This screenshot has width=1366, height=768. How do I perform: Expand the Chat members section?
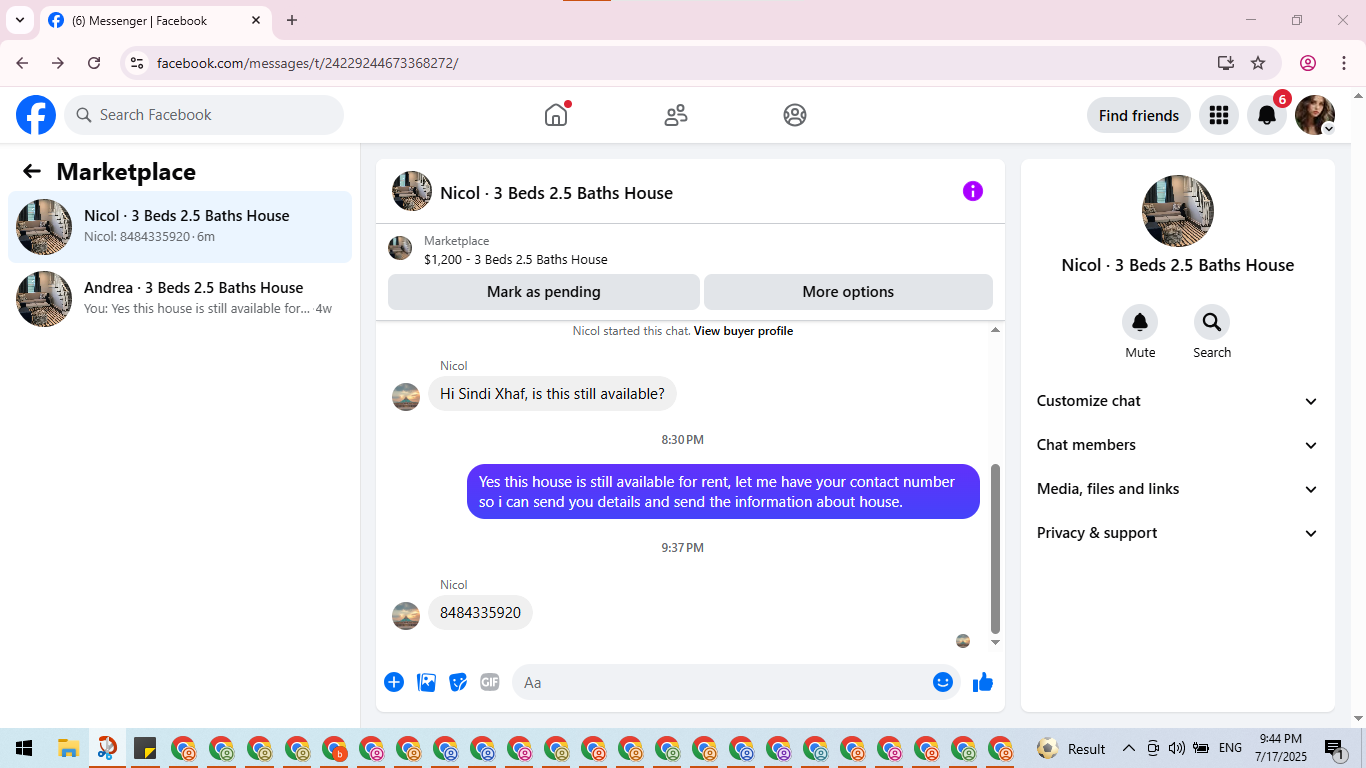click(x=1178, y=445)
